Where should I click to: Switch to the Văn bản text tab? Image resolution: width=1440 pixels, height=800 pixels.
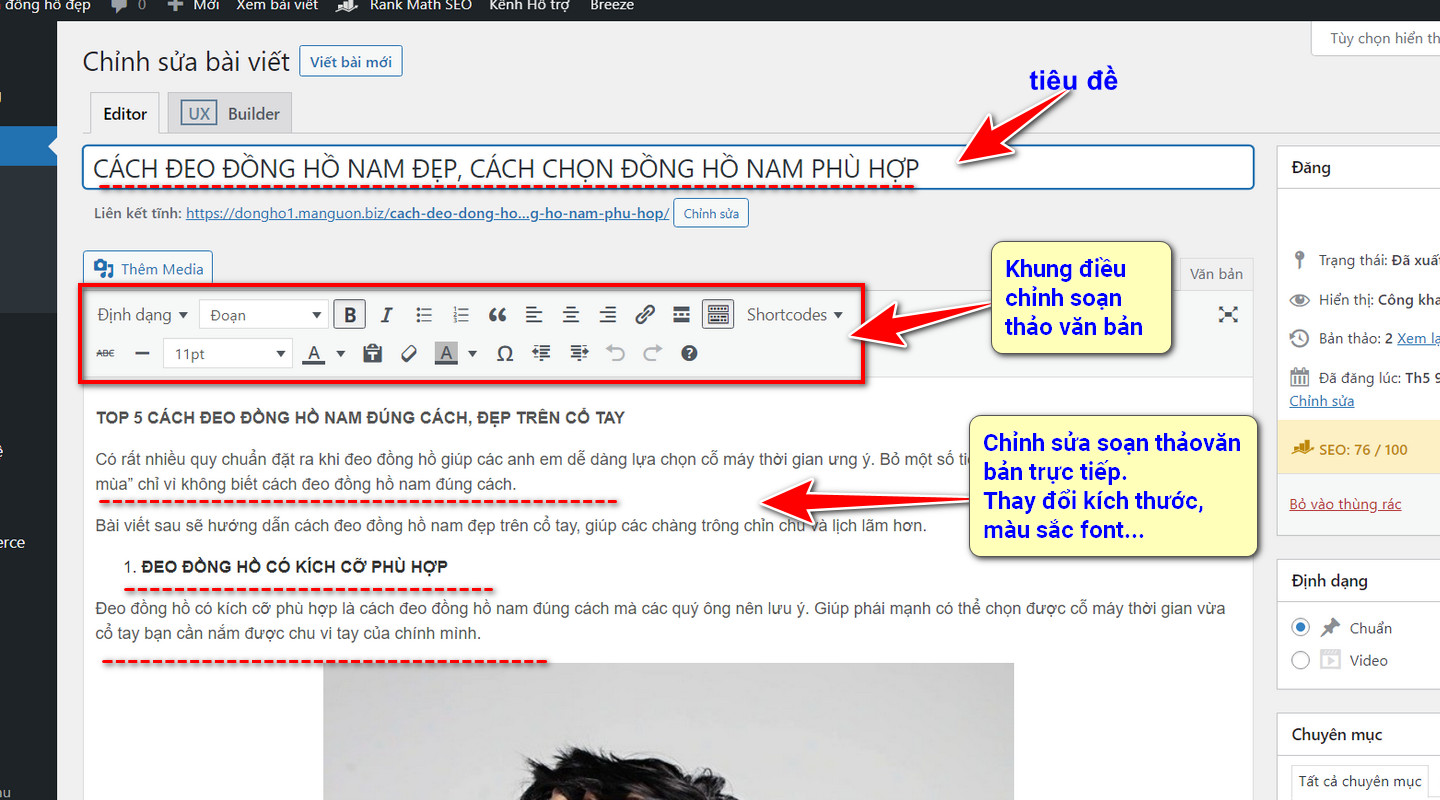click(x=1216, y=273)
